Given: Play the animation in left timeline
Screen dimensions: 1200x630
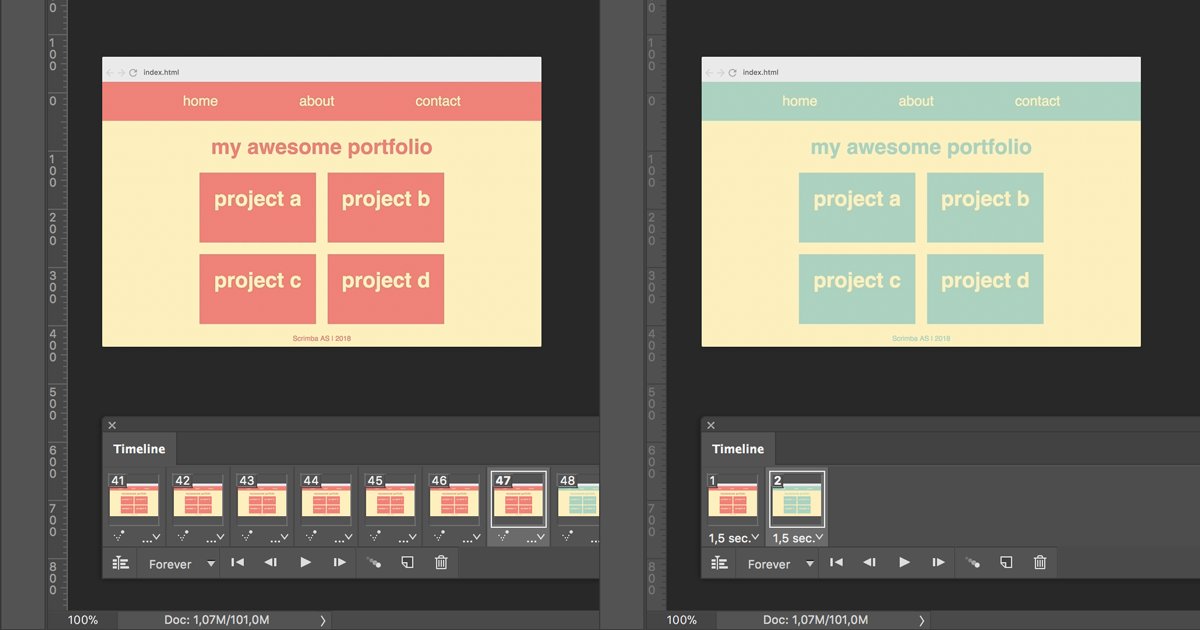Looking at the screenshot, I should click(x=306, y=563).
